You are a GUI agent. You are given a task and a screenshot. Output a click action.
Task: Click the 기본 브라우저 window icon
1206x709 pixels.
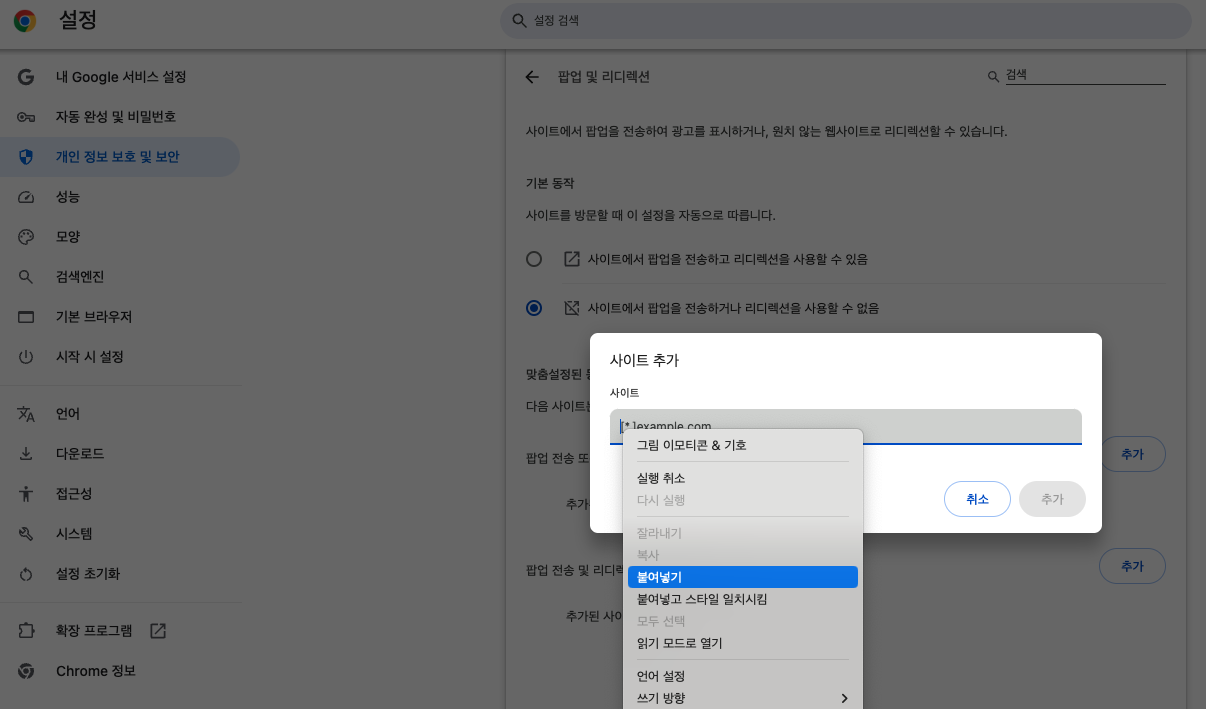pyautogui.click(x=26, y=317)
